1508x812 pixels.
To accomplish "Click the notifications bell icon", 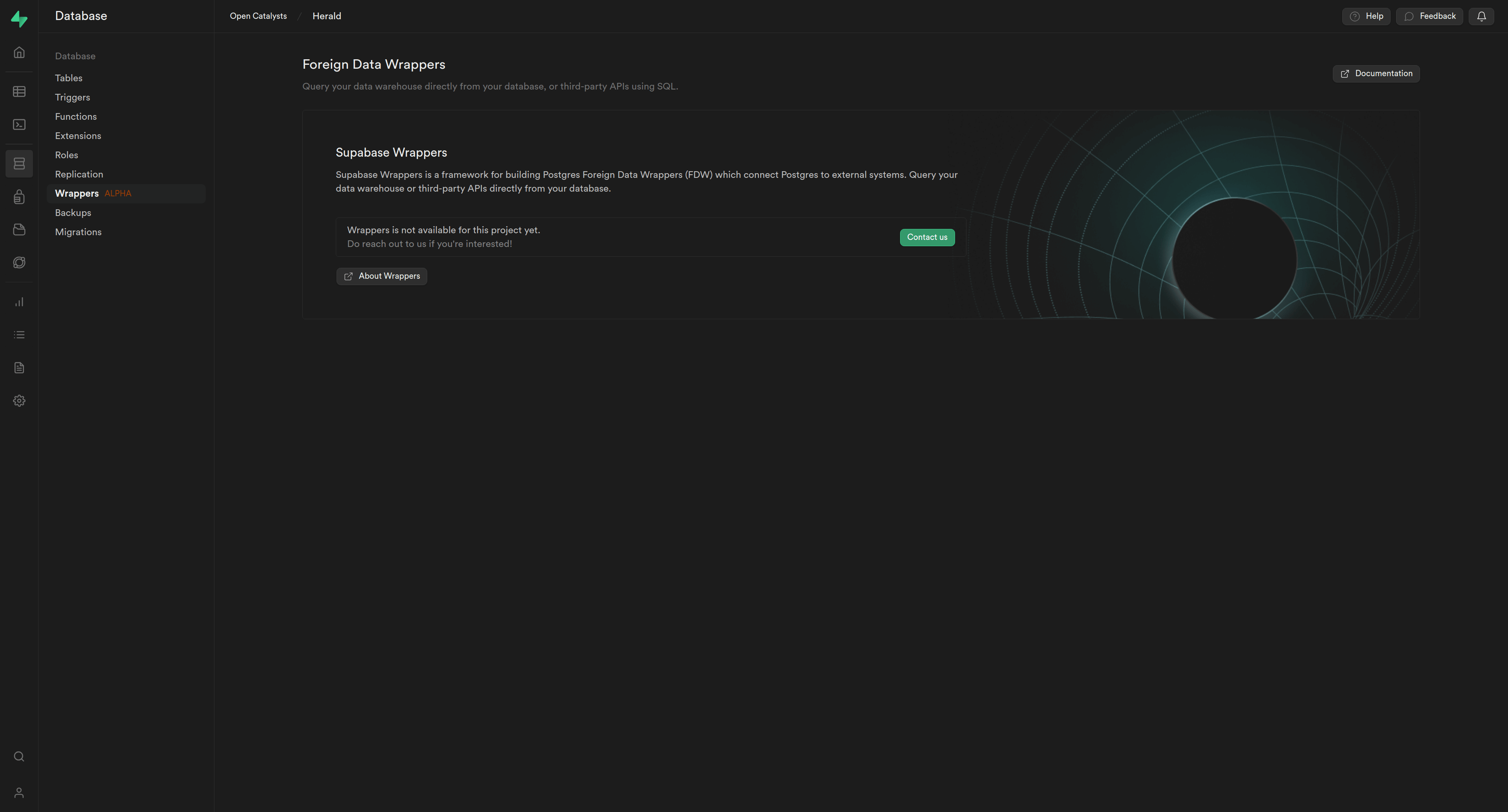I will tap(1481, 16).
